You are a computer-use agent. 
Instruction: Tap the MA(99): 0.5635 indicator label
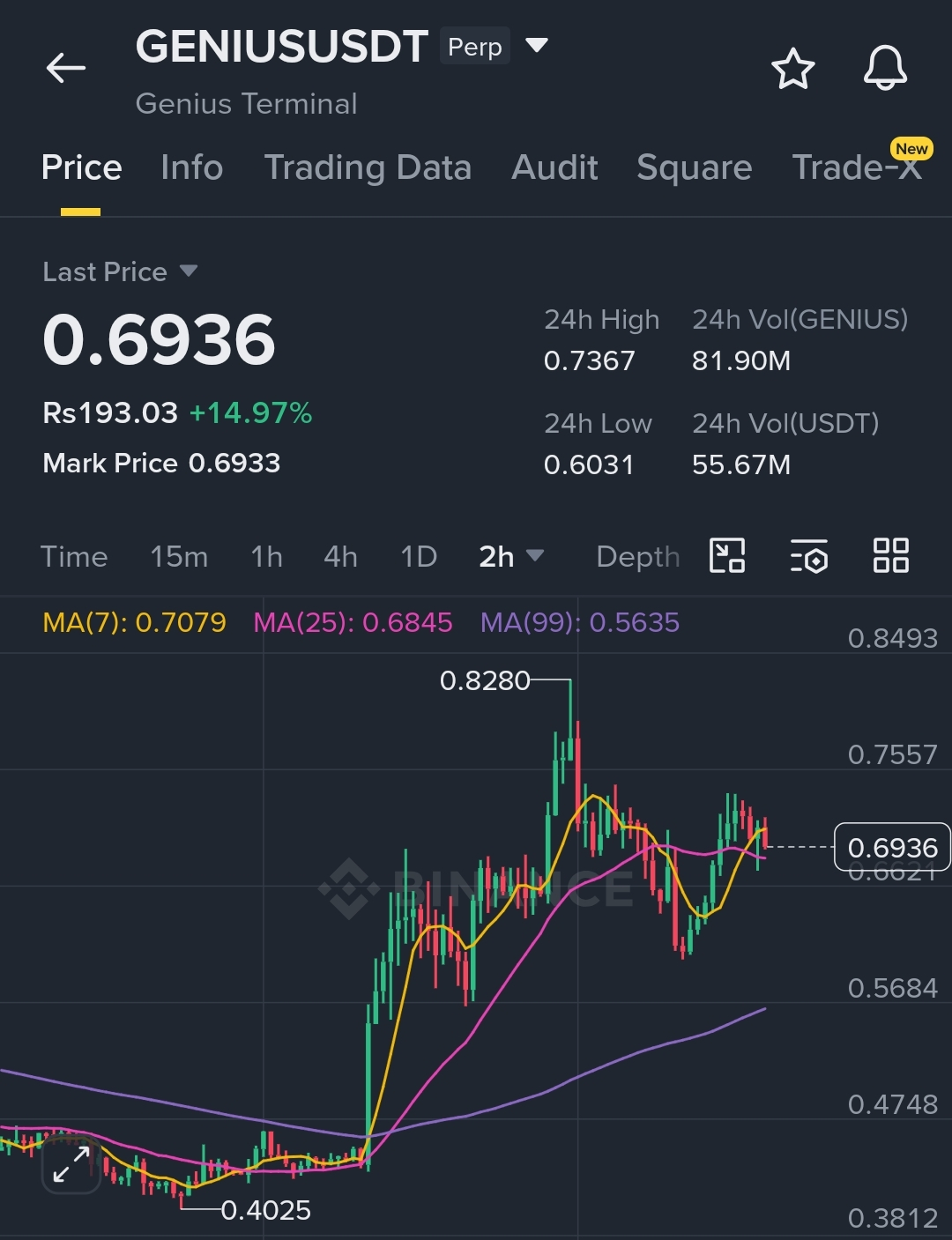(x=580, y=623)
